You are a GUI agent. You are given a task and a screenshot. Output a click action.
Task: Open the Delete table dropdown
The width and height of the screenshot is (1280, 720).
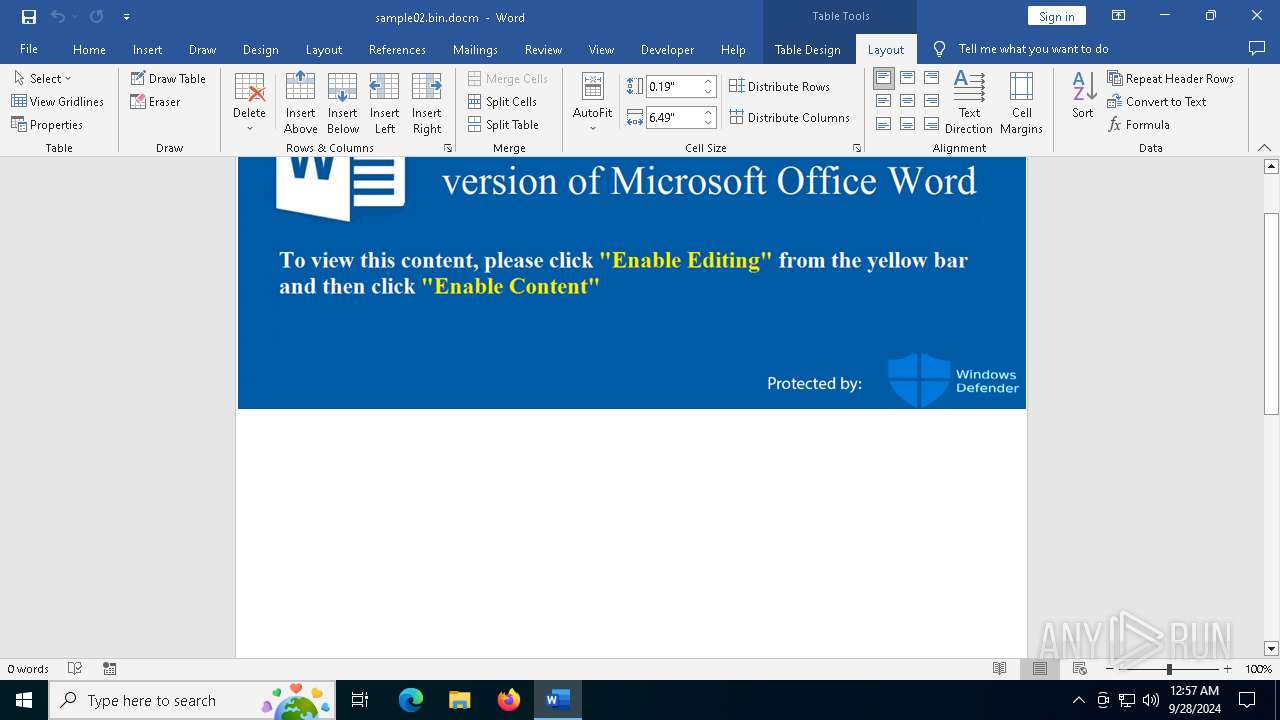(x=249, y=103)
